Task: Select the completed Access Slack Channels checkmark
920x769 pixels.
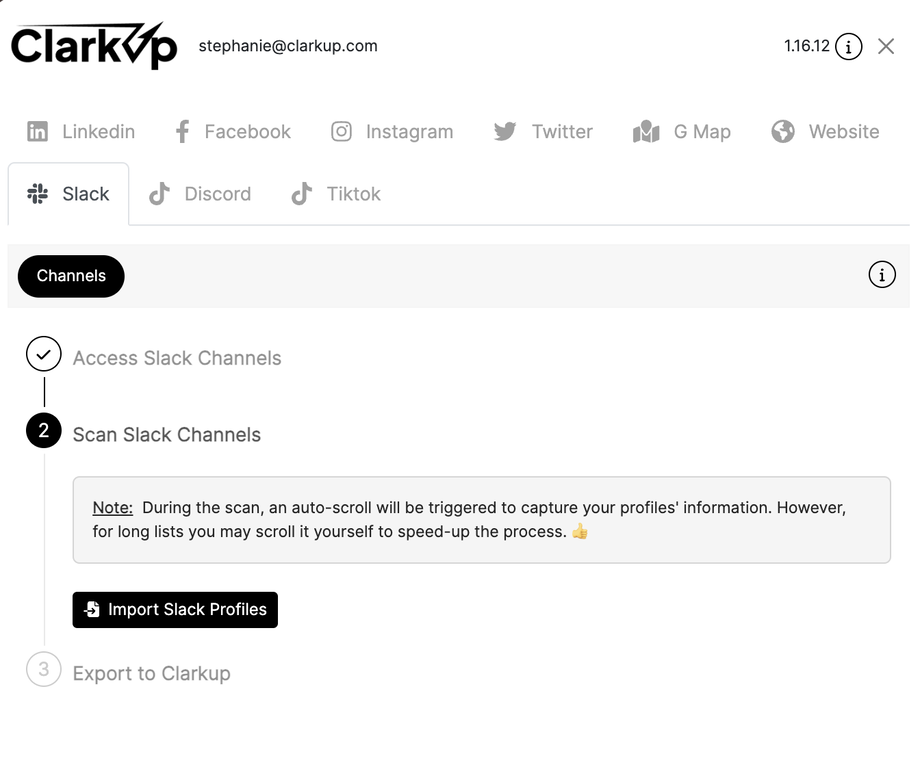Action: [x=43, y=354]
